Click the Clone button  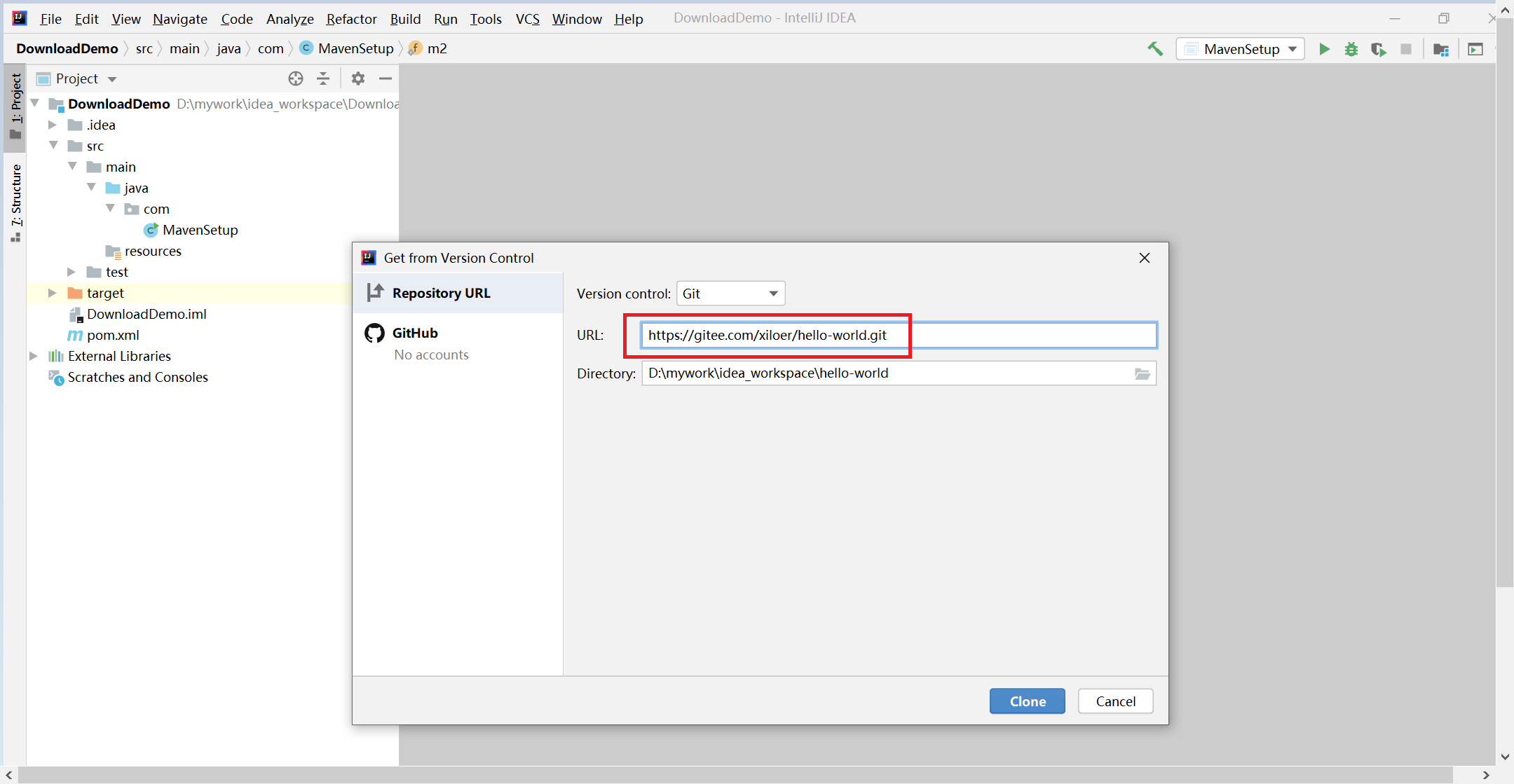pos(1028,701)
